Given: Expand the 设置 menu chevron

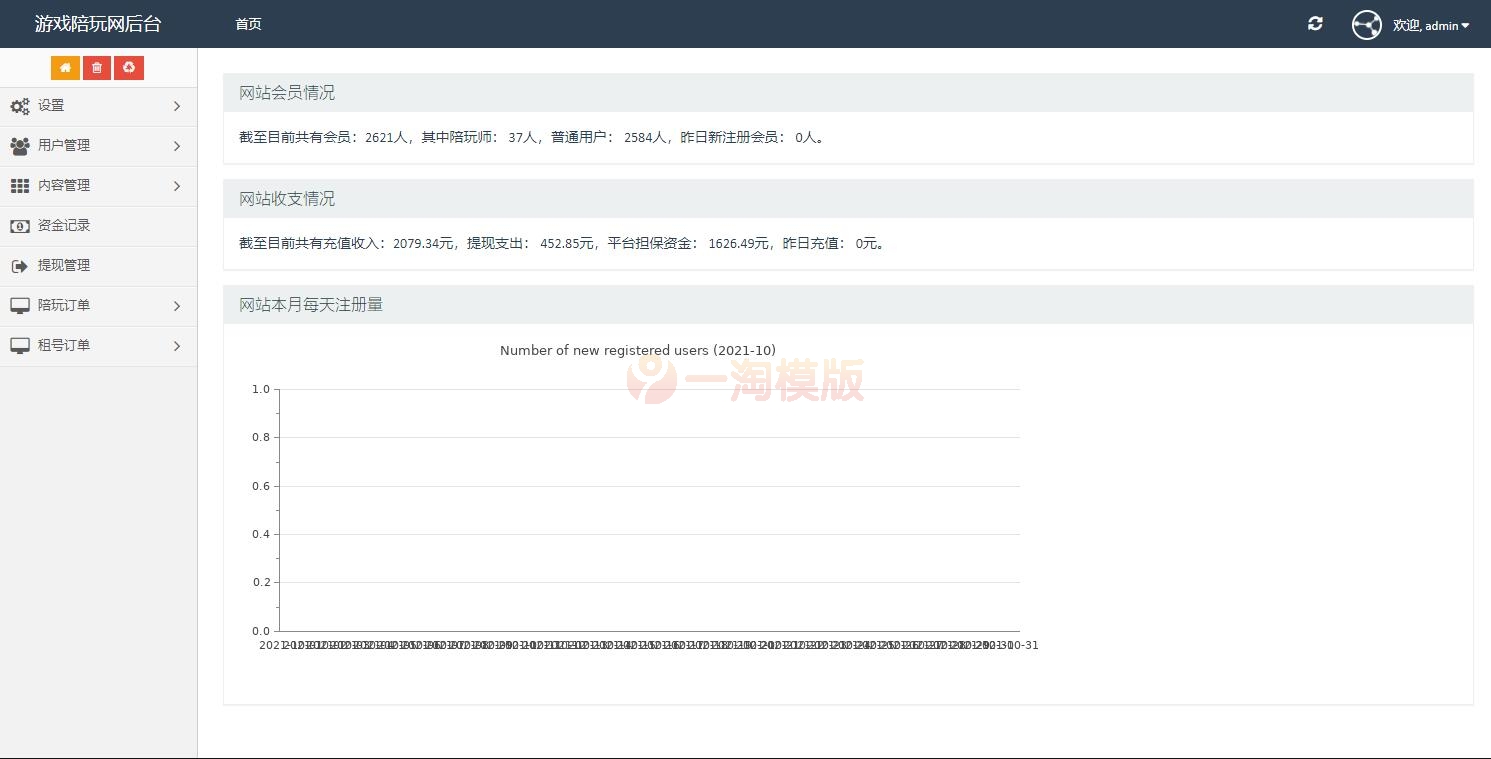Looking at the screenshot, I should pyautogui.click(x=177, y=106).
